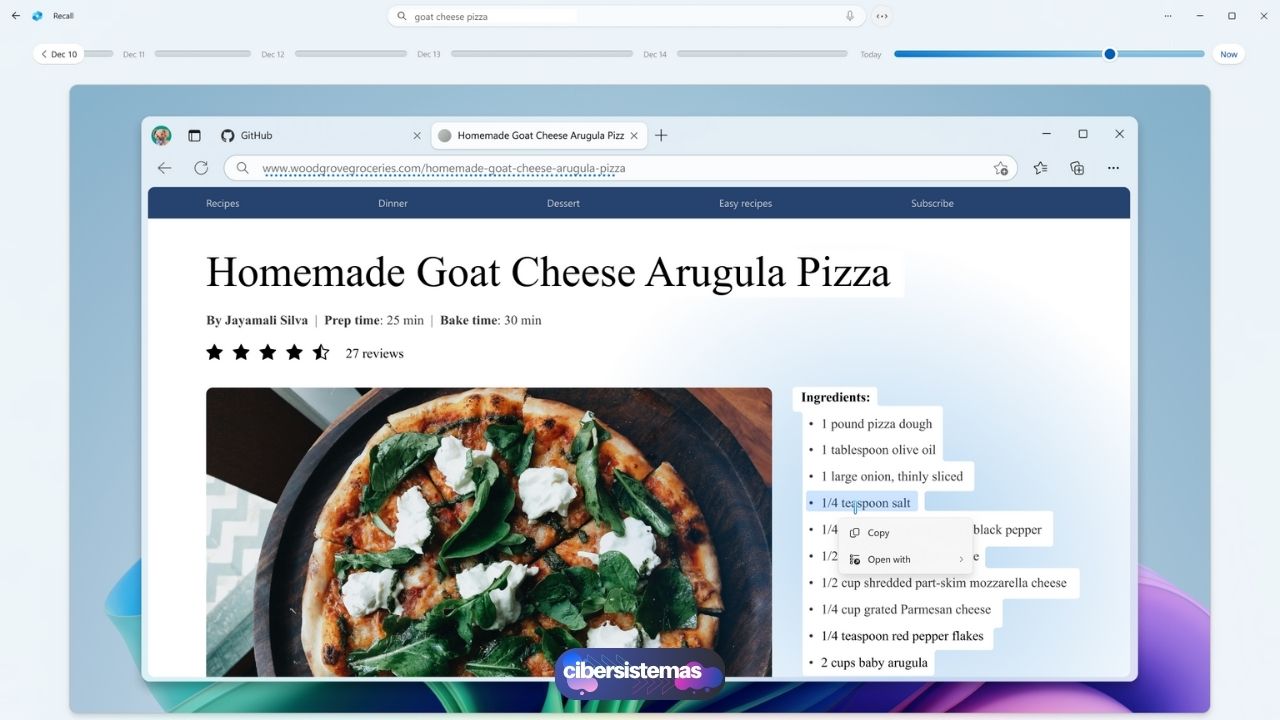
Task: Open the Recall more options ellipsis
Action: (1168, 16)
